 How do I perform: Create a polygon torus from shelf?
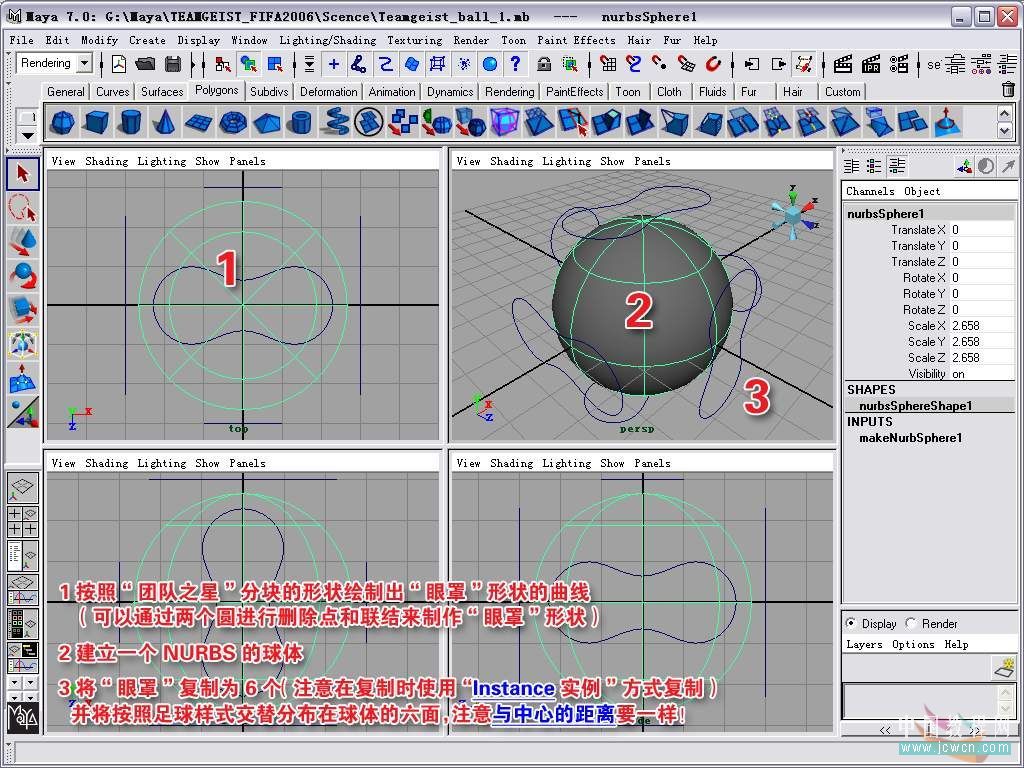232,122
